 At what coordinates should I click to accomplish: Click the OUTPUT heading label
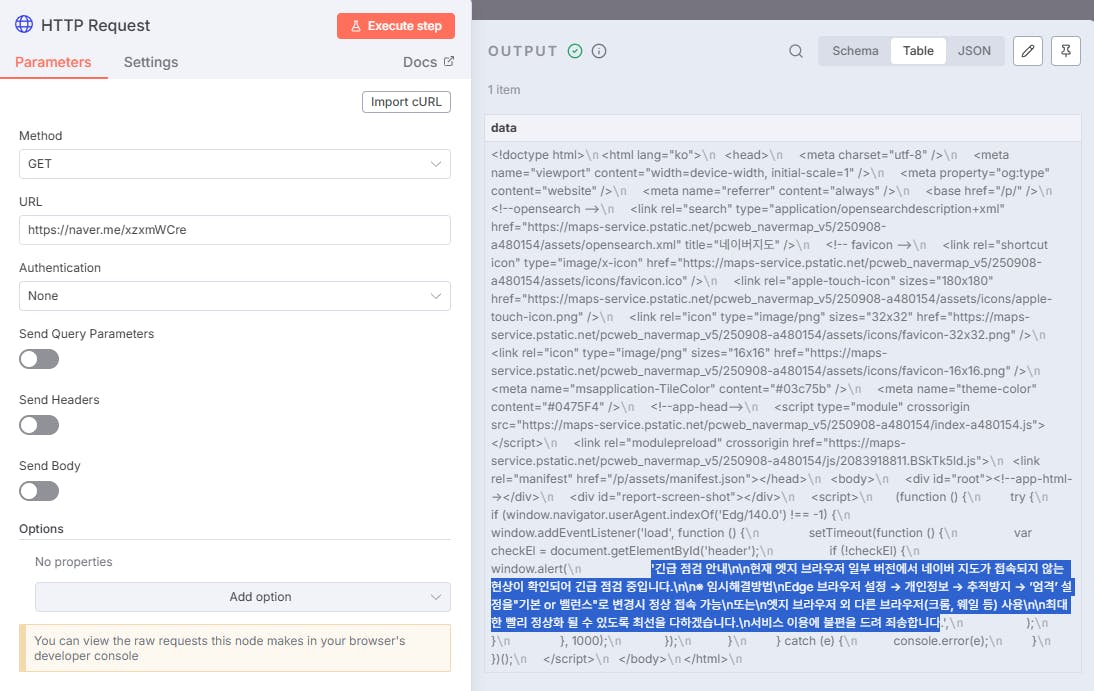pyautogui.click(x=523, y=51)
